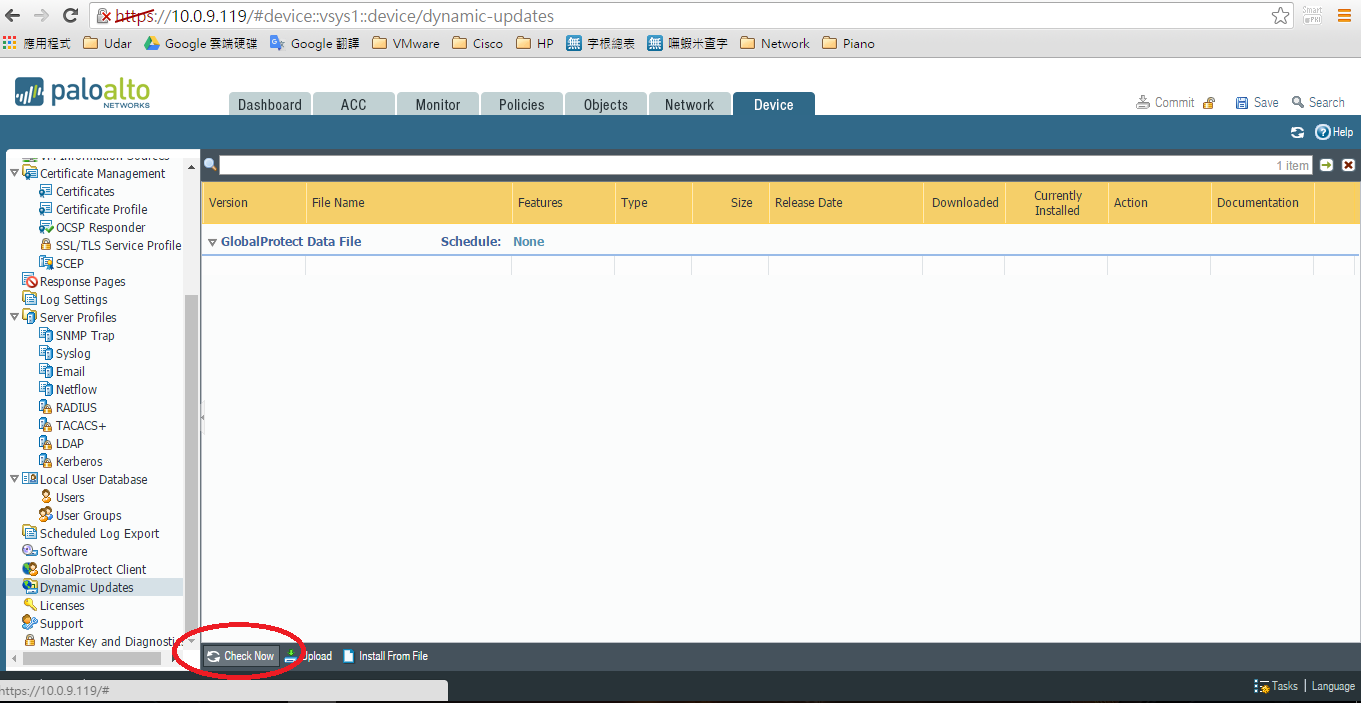Screen dimensions: 1361x703
Task: Collapse the GlobalProtect Data File group
Action: coord(212,242)
